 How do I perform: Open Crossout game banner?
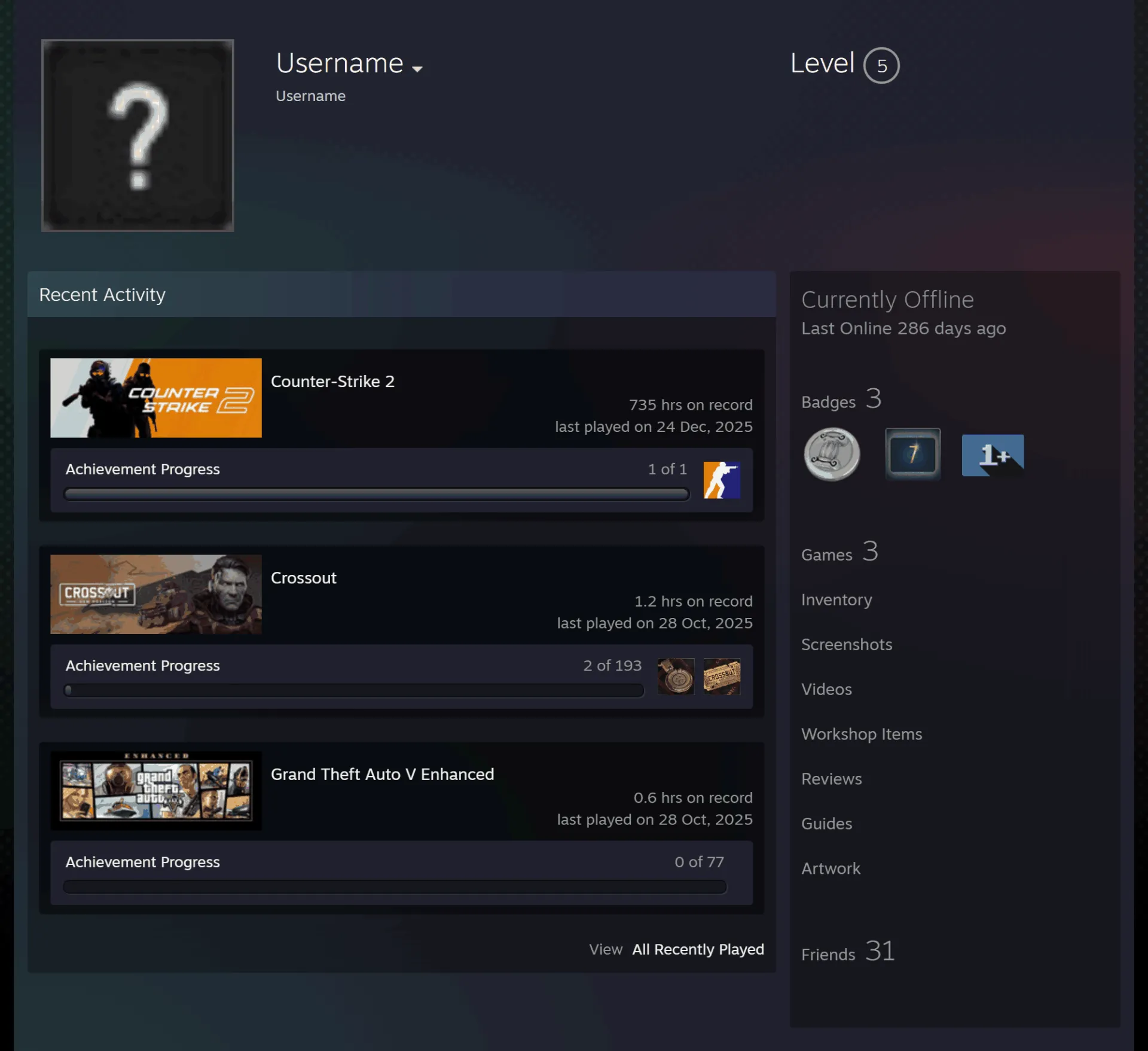(x=156, y=594)
